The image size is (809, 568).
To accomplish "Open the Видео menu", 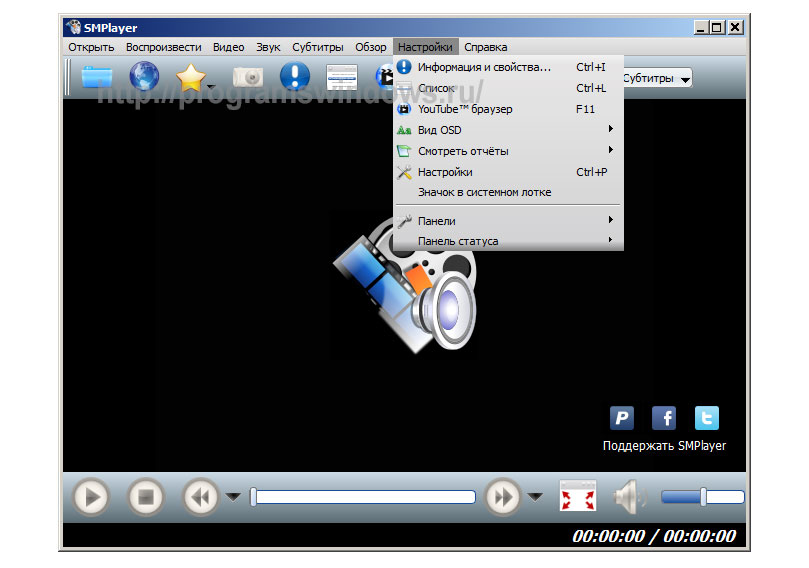I will click(x=229, y=47).
